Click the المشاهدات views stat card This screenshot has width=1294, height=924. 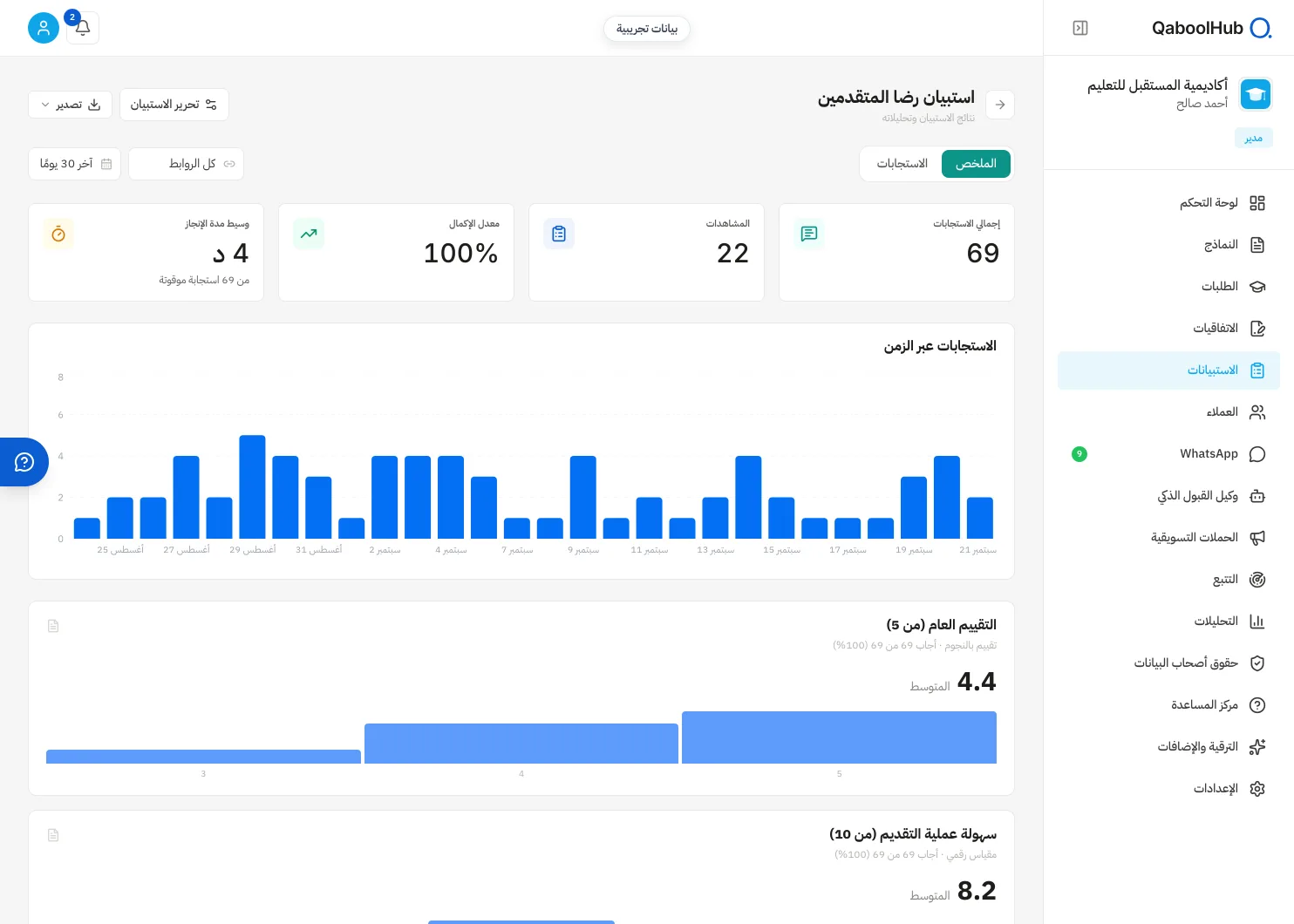click(x=646, y=253)
